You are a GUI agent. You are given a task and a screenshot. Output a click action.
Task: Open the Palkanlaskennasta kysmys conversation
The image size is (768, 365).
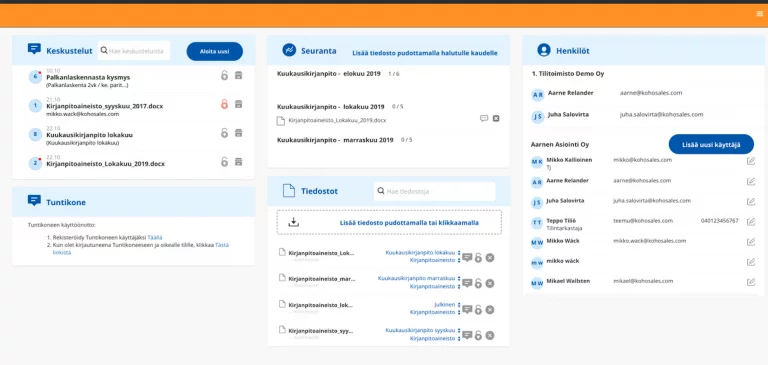(x=88, y=77)
